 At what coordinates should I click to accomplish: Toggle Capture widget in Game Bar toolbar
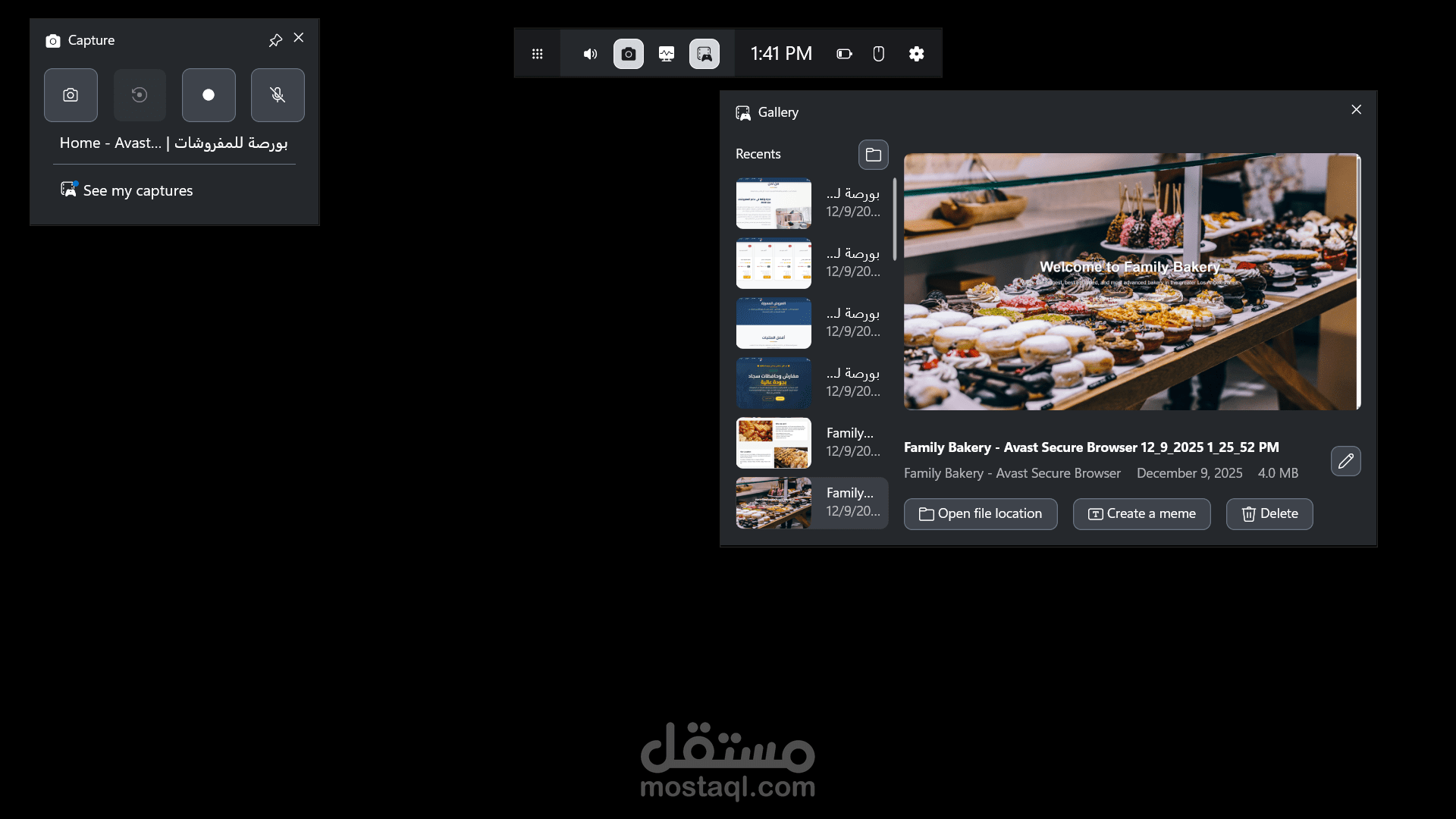pos(628,54)
